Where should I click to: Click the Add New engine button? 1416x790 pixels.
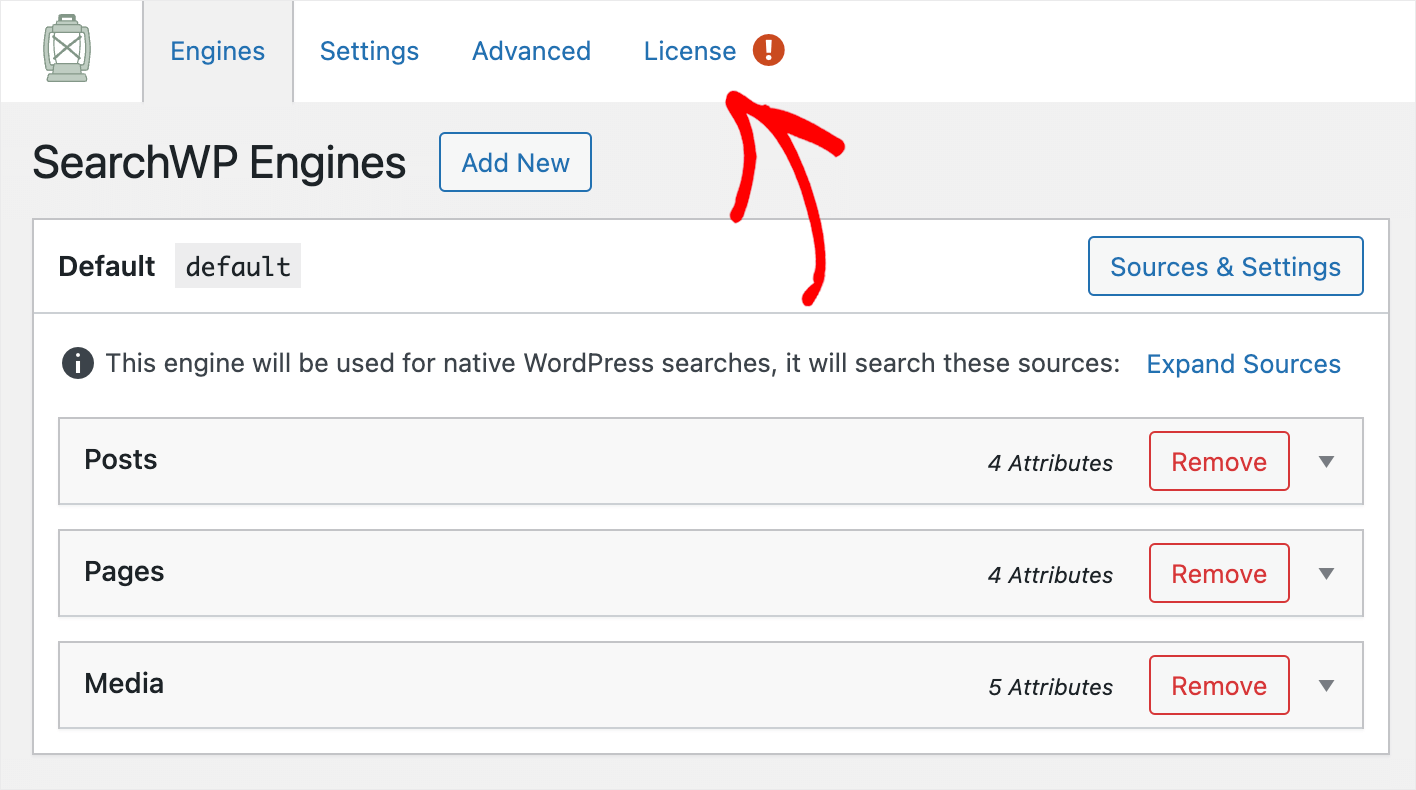coord(515,162)
